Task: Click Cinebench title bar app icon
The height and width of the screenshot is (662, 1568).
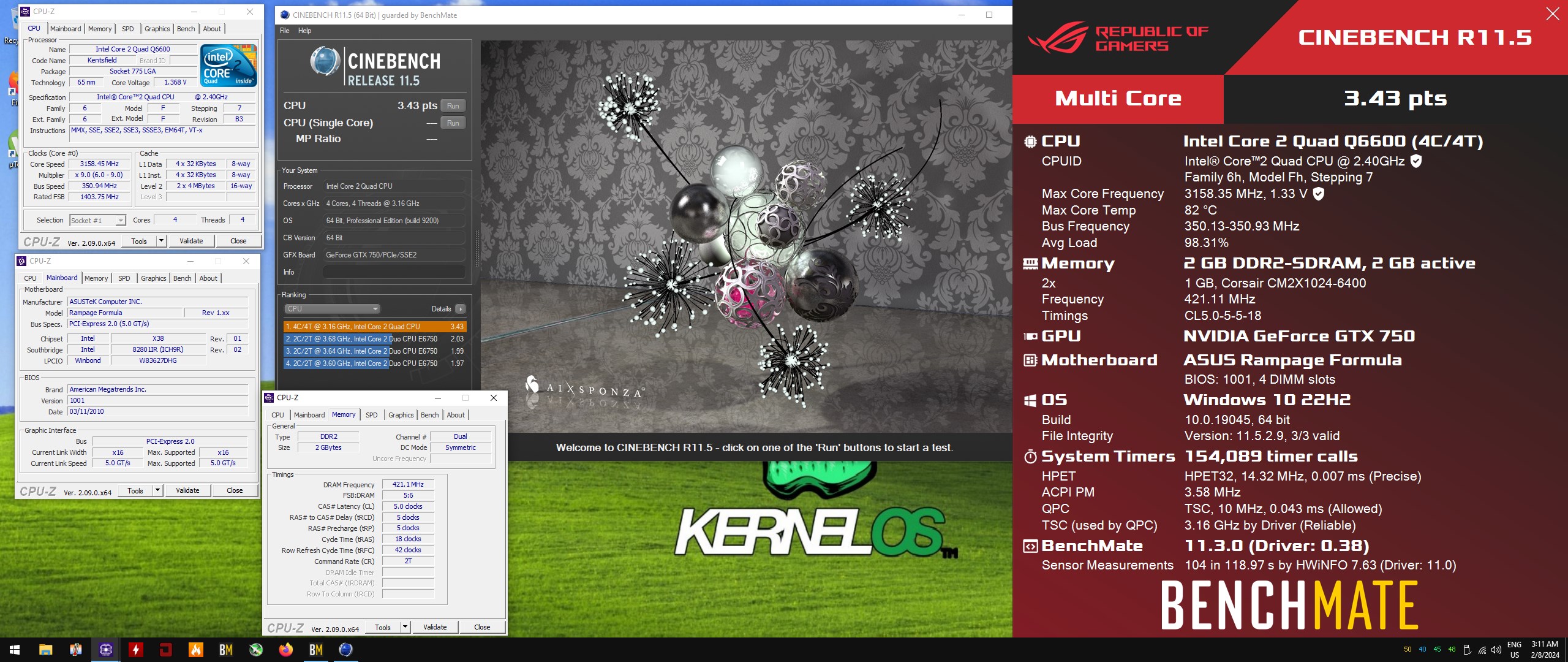Action: tap(285, 15)
